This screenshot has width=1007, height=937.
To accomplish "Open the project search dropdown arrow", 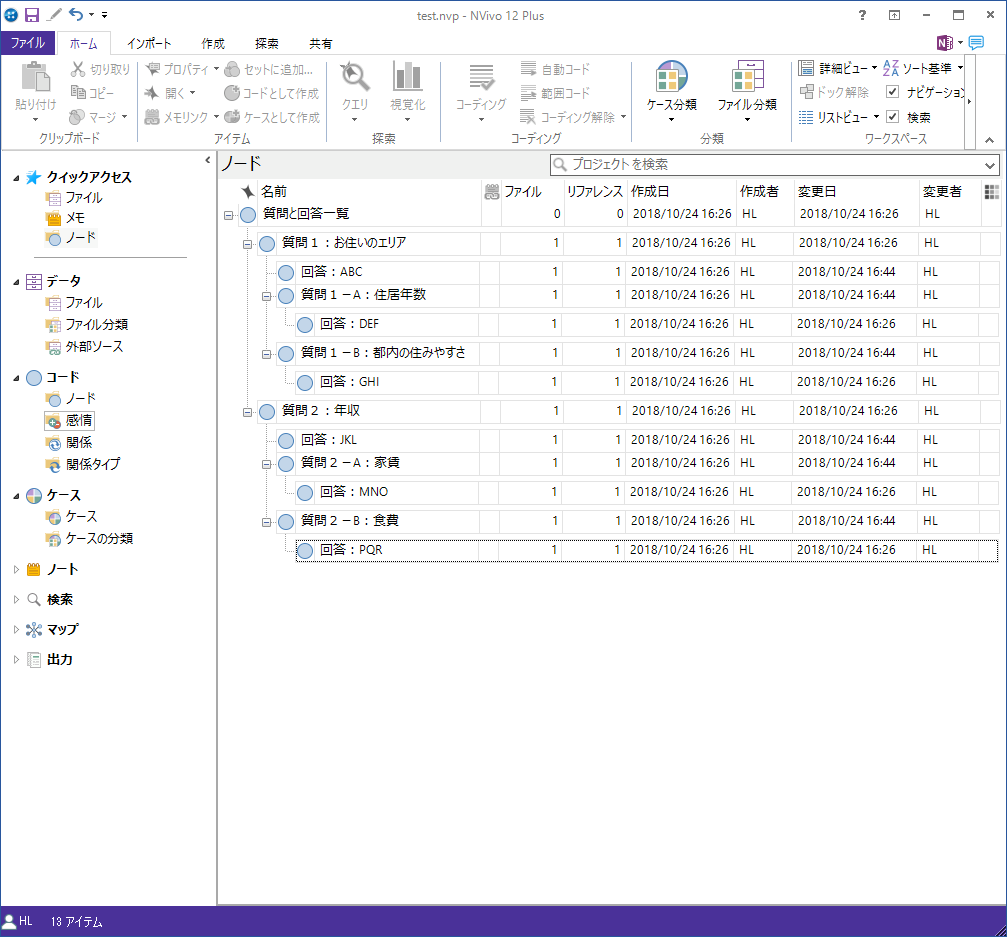I will pos(990,165).
